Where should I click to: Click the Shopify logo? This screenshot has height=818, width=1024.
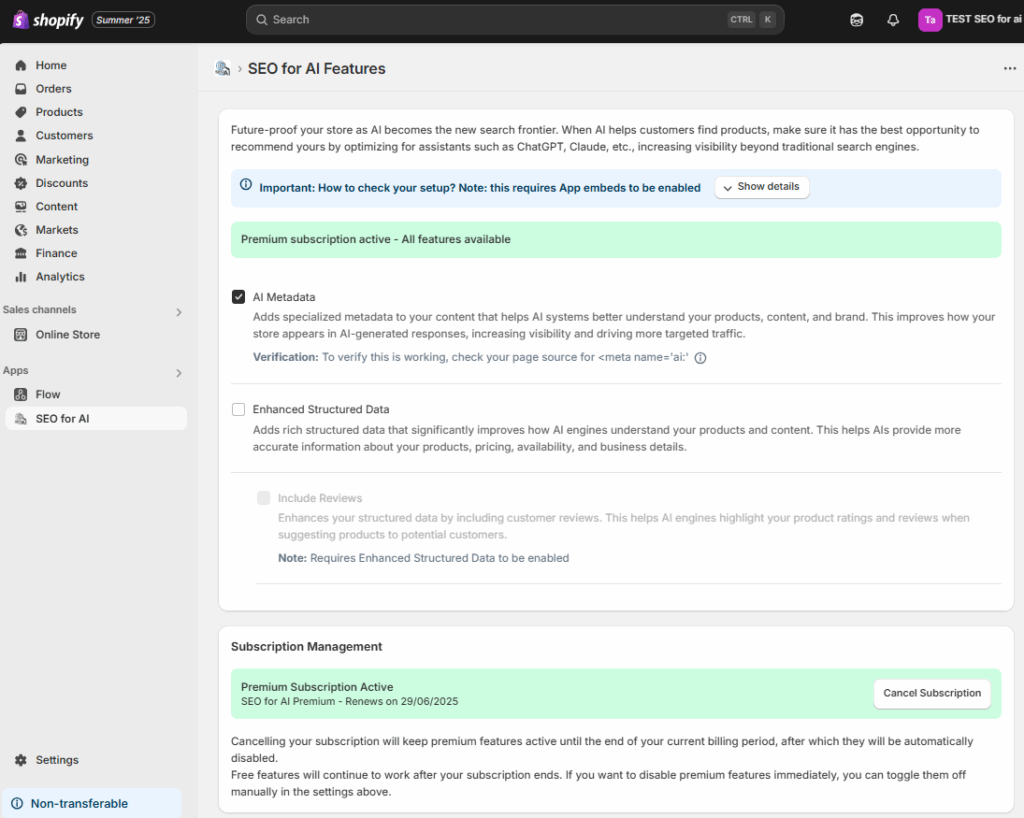click(x=48, y=20)
